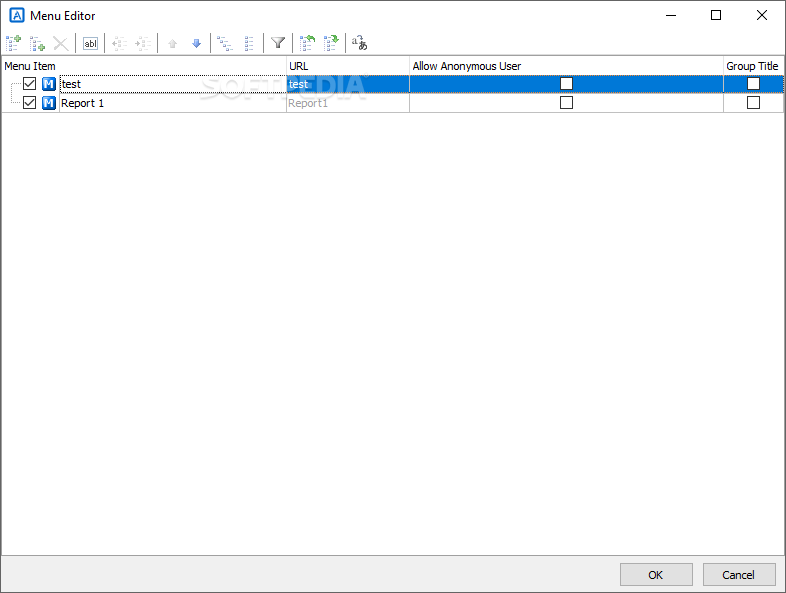The image size is (786, 593).
Task: Collapse all menu tree nodes
Action: (x=249, y=43)
